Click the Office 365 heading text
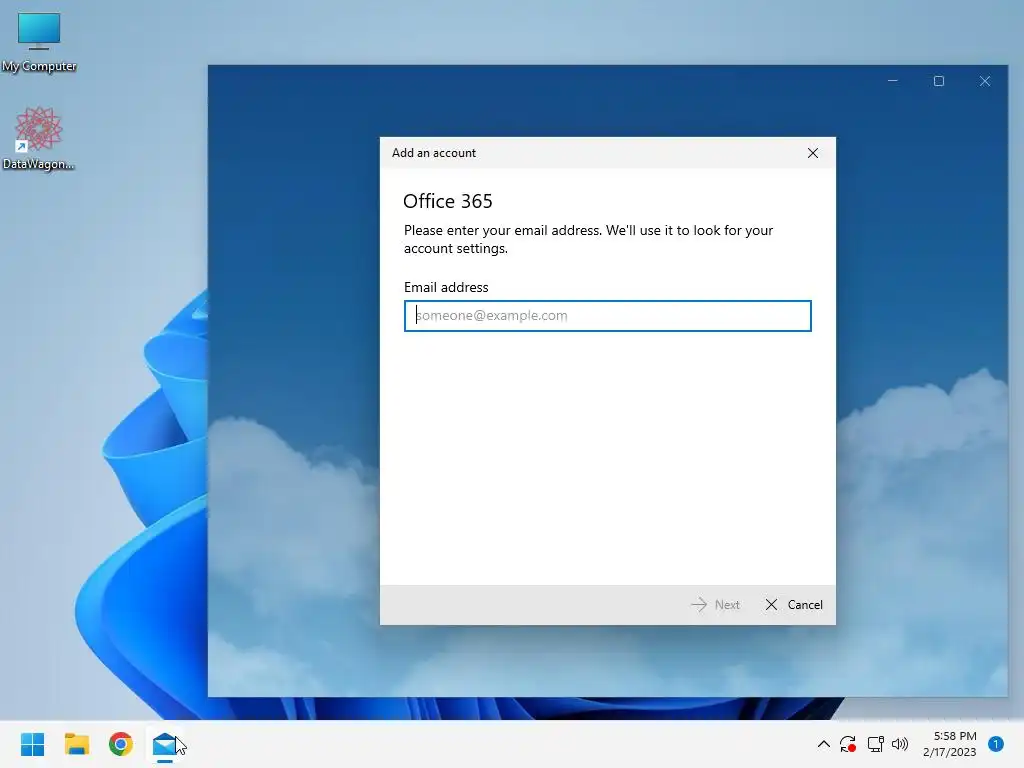1024x768 pixels. click(447, 201)
